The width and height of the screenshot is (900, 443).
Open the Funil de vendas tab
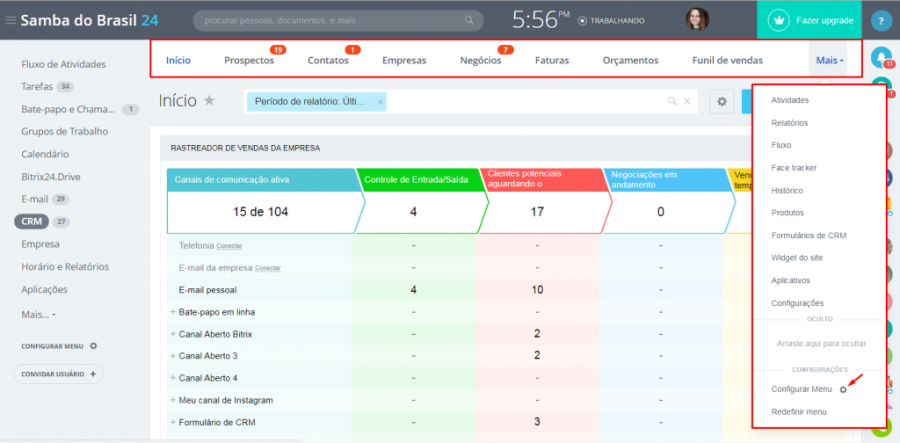pos(727,60)
